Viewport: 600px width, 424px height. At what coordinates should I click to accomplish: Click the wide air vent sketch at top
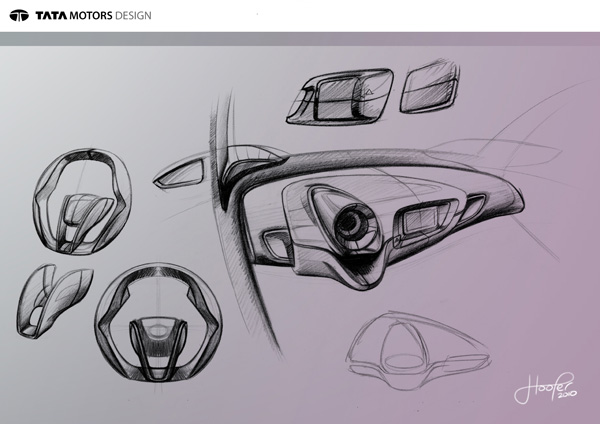pyautogui.click(x=337, y=100)
